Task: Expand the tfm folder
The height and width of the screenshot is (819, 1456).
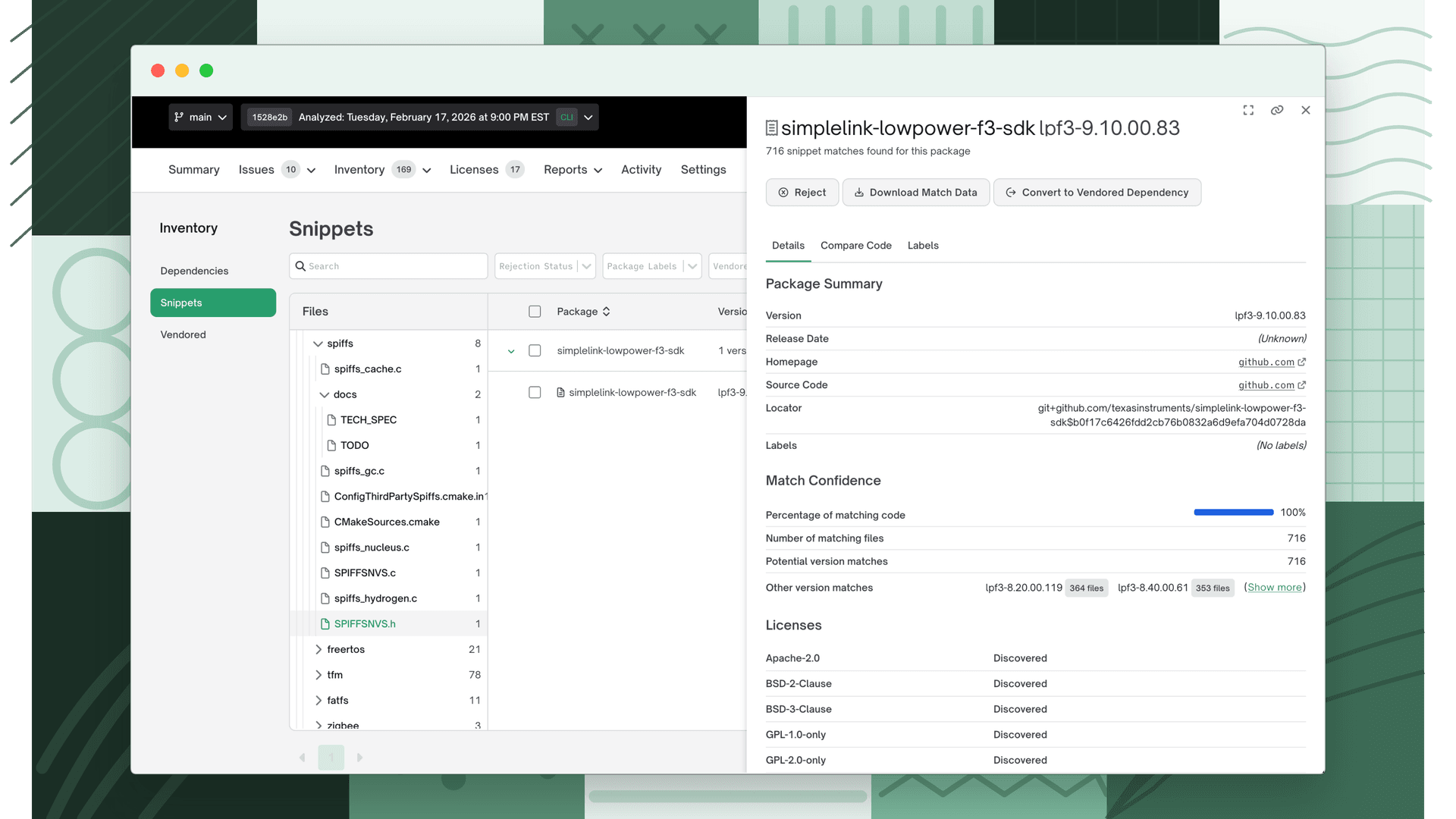Action: pos(318,675)
